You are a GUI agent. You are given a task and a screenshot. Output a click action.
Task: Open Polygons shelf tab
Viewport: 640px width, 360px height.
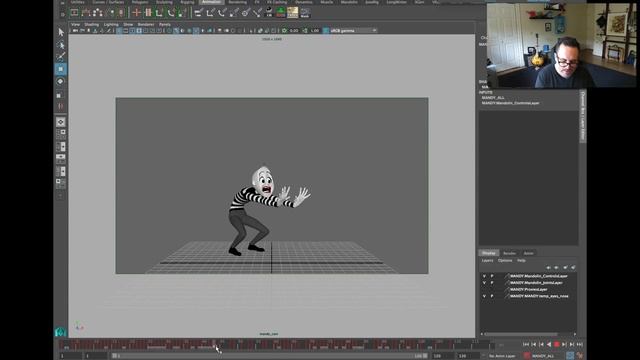pyautogui.click(x=140, y=2)
